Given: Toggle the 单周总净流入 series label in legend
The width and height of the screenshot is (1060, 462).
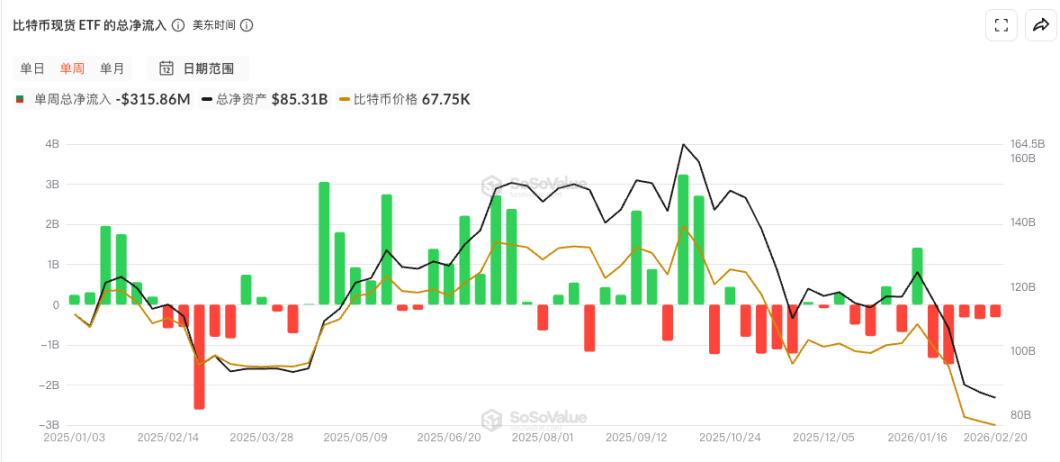Looking at the screenshot, I should [74, 100].
